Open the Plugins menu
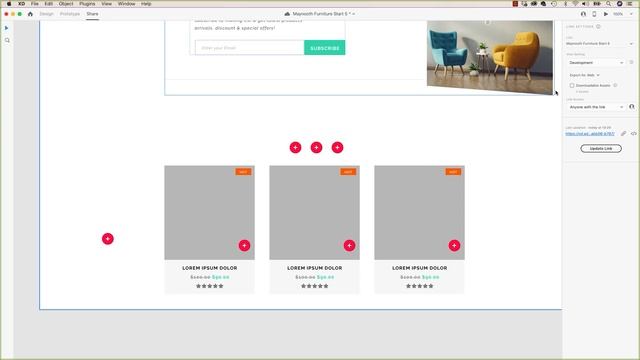 point(87,4)
